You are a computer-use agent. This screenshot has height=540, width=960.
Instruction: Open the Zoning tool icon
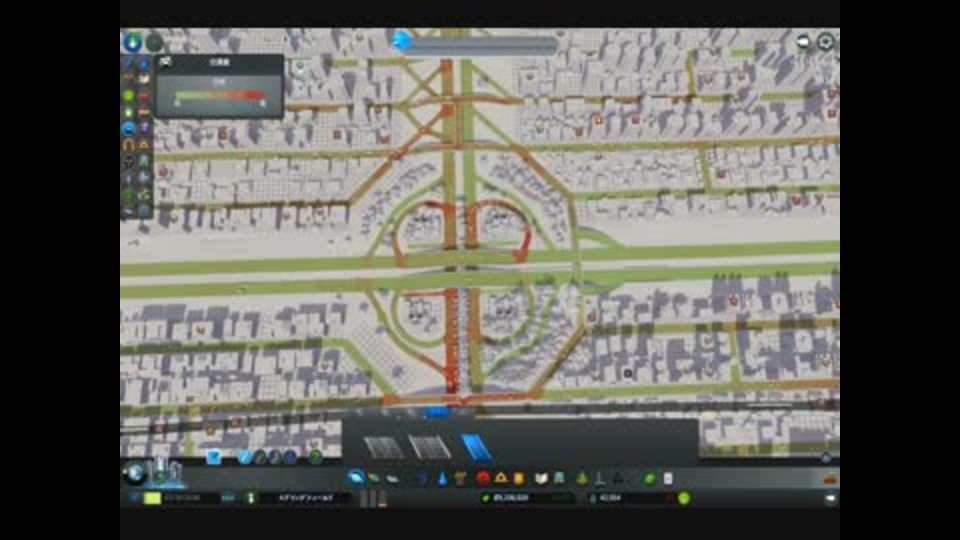[373, 478]
